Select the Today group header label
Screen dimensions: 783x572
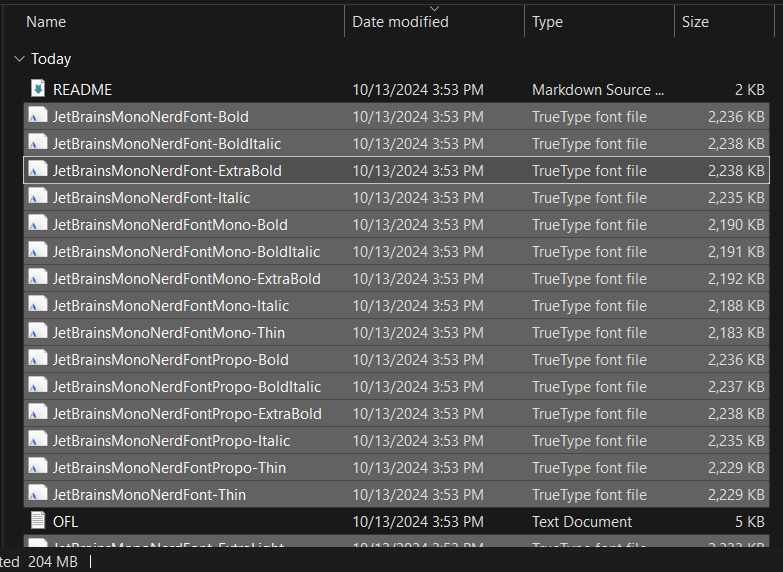51,60
